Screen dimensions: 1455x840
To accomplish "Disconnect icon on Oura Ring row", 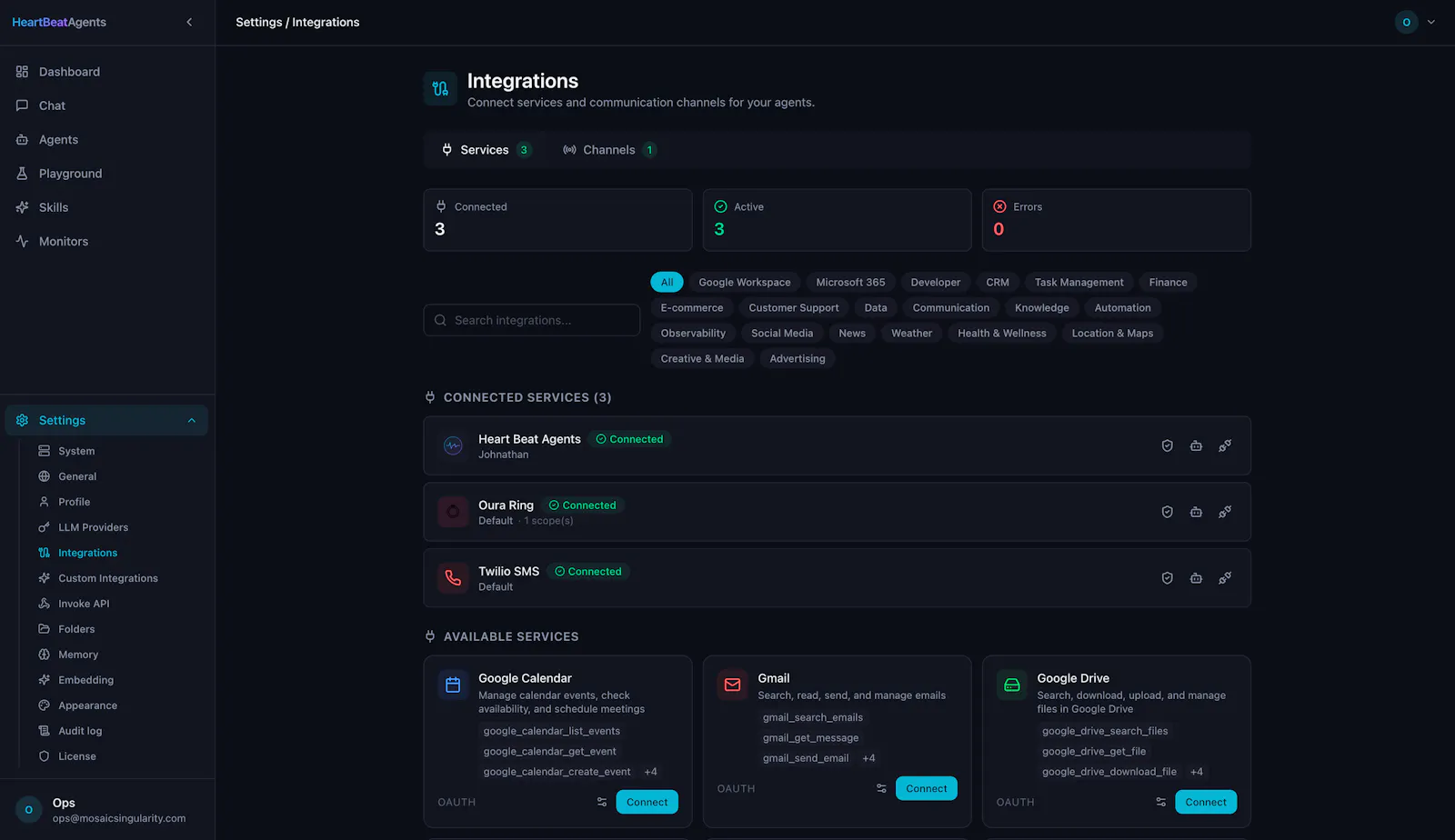I will pyautogui.click(x=1225, y=512).
